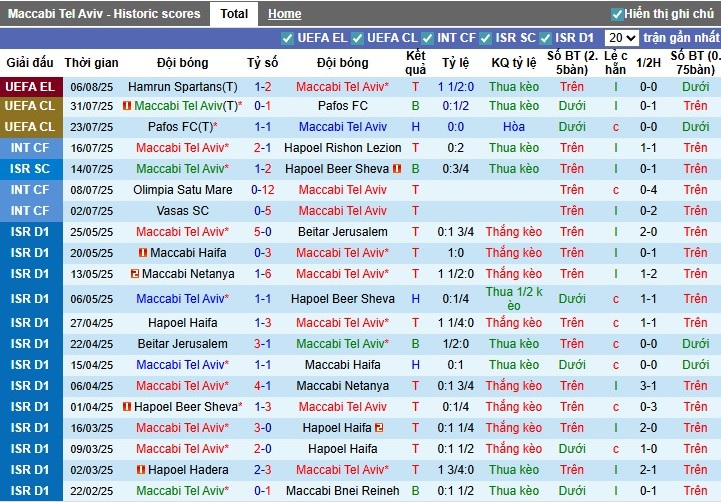Click Hòa result in the 23/07/25 row
This screenshot has height=502, width=721.
coord(514,127)
